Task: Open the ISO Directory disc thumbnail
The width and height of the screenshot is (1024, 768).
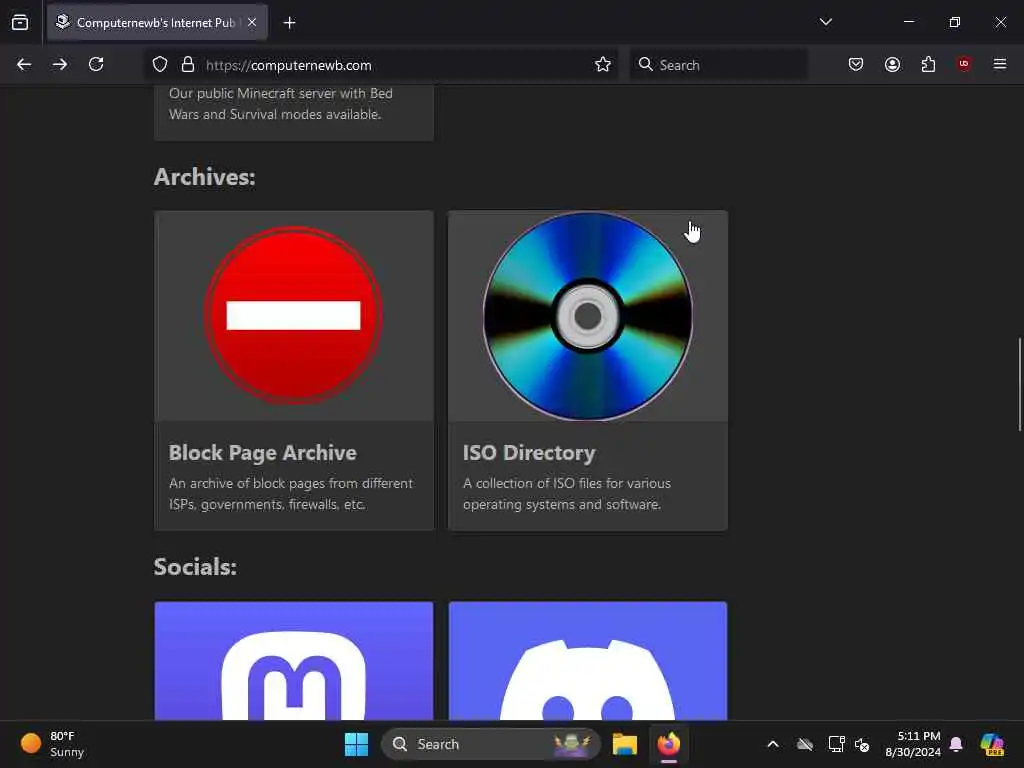Action: click(588, 315)
